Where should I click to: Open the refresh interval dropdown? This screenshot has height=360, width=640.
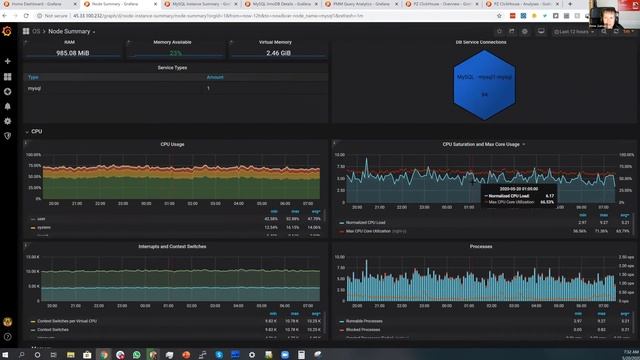[629, 31]
